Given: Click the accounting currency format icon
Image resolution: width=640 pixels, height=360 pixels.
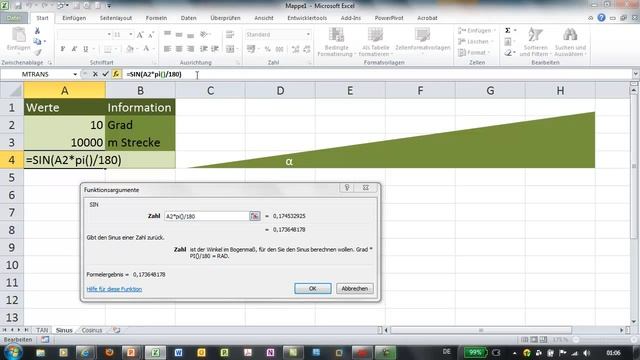Looking at the screenshot, I should (x=251, y=49).
